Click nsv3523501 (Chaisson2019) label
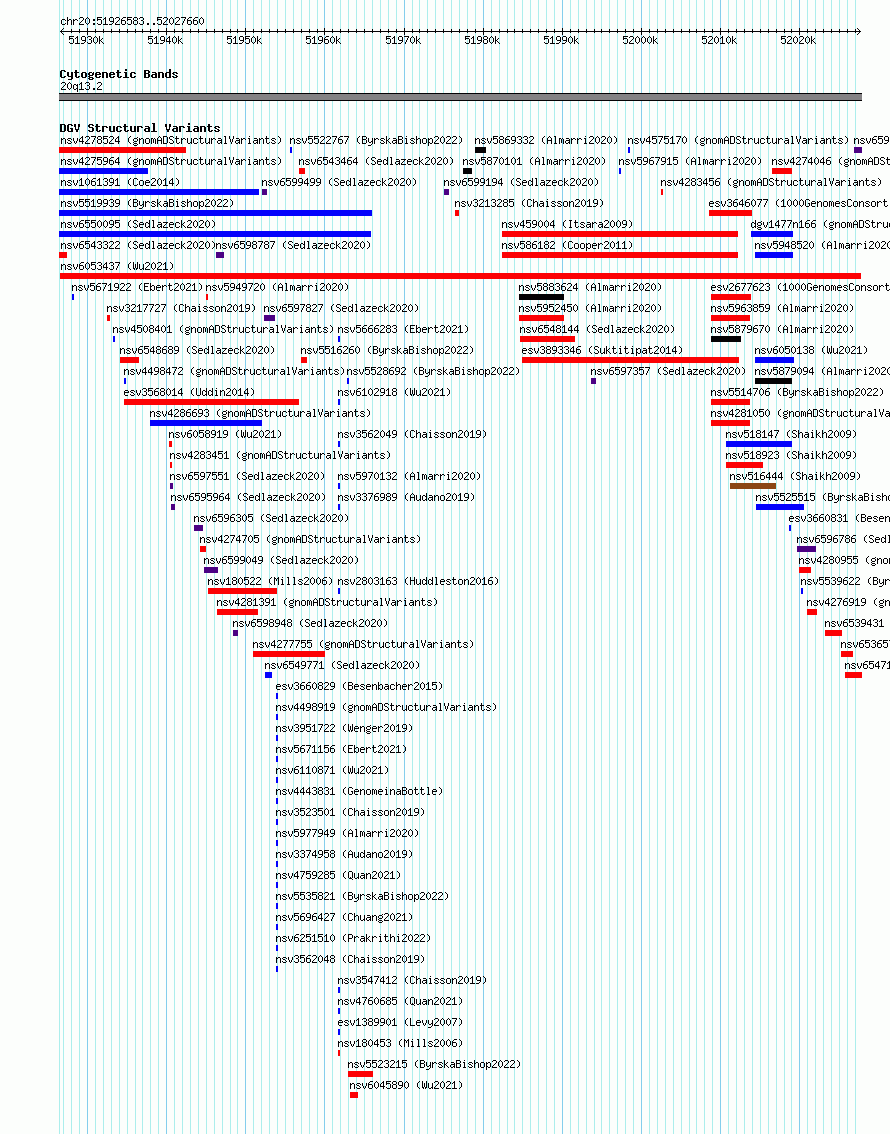Image resolution: width=890 pixels, height=1134 pixels. [x=351, y=811]
